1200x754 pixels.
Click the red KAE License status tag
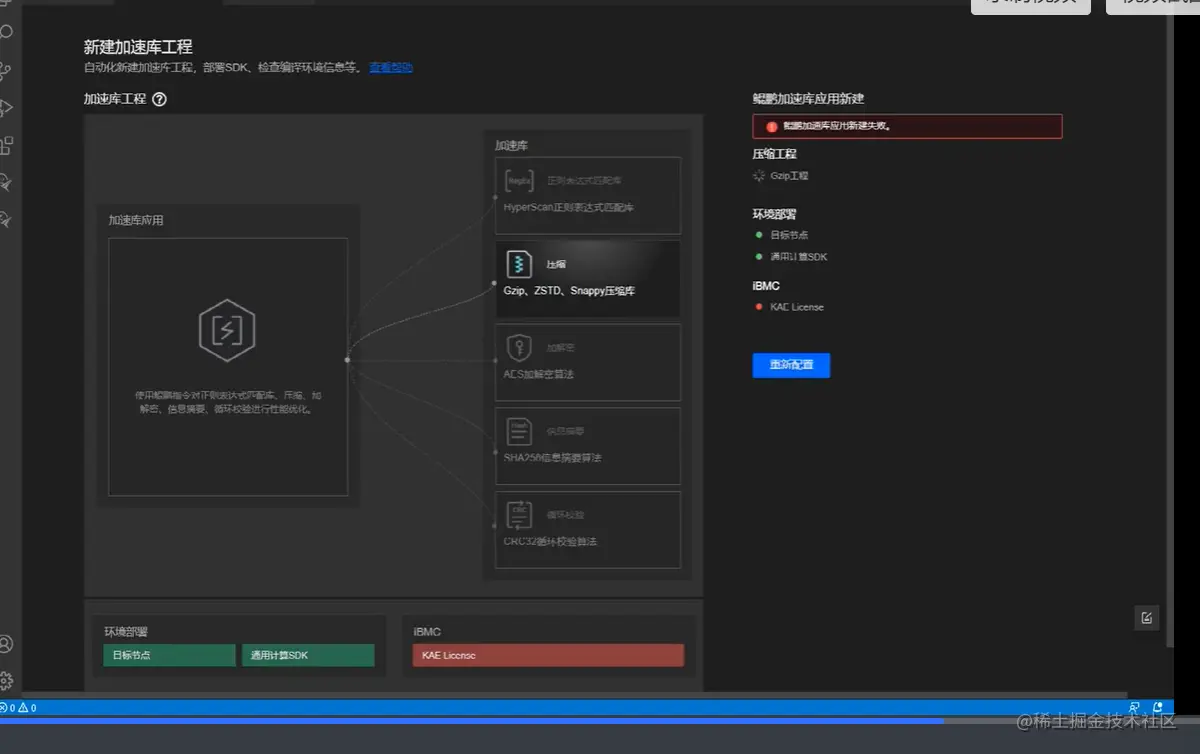click(548, 655)
